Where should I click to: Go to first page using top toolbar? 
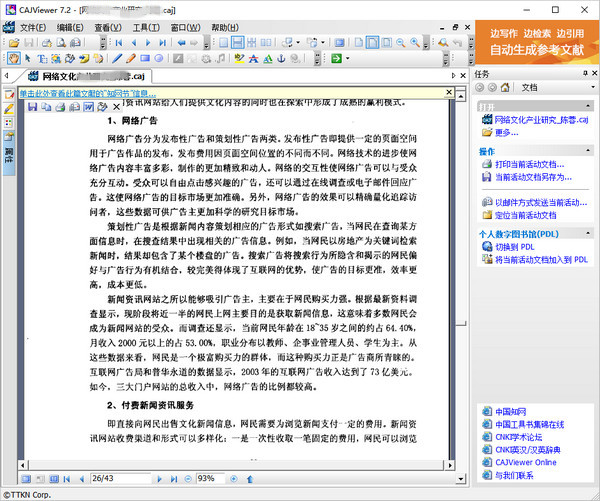119,42
